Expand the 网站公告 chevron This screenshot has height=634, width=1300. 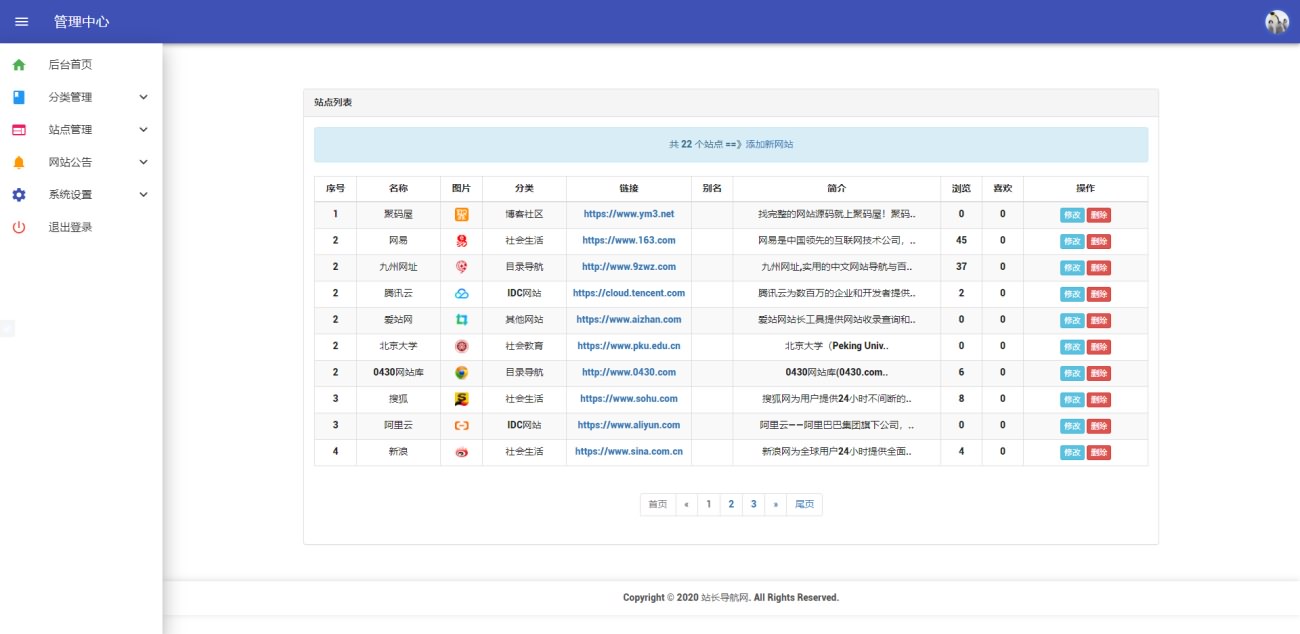coord(143,162)
